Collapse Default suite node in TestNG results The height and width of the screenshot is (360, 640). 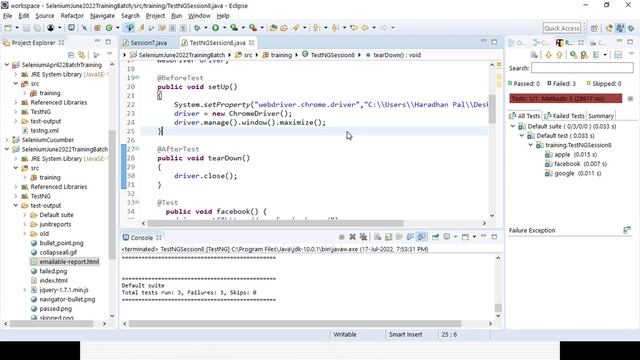click(513, 127)
